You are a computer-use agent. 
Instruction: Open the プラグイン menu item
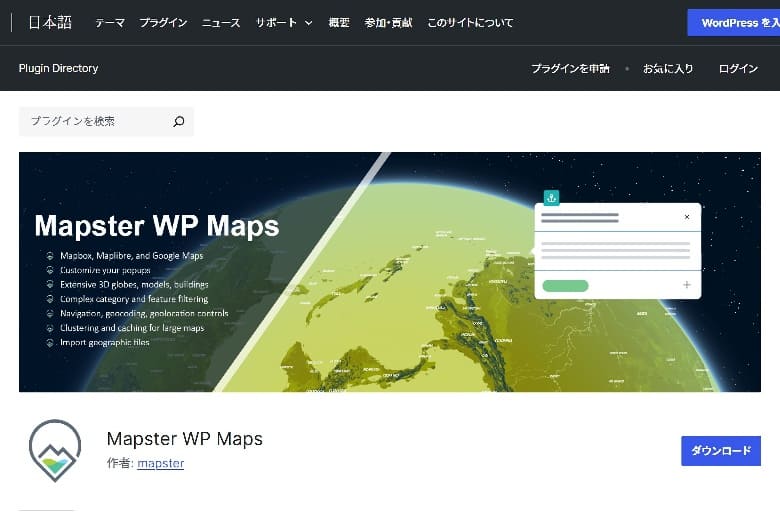pos(163,23)
